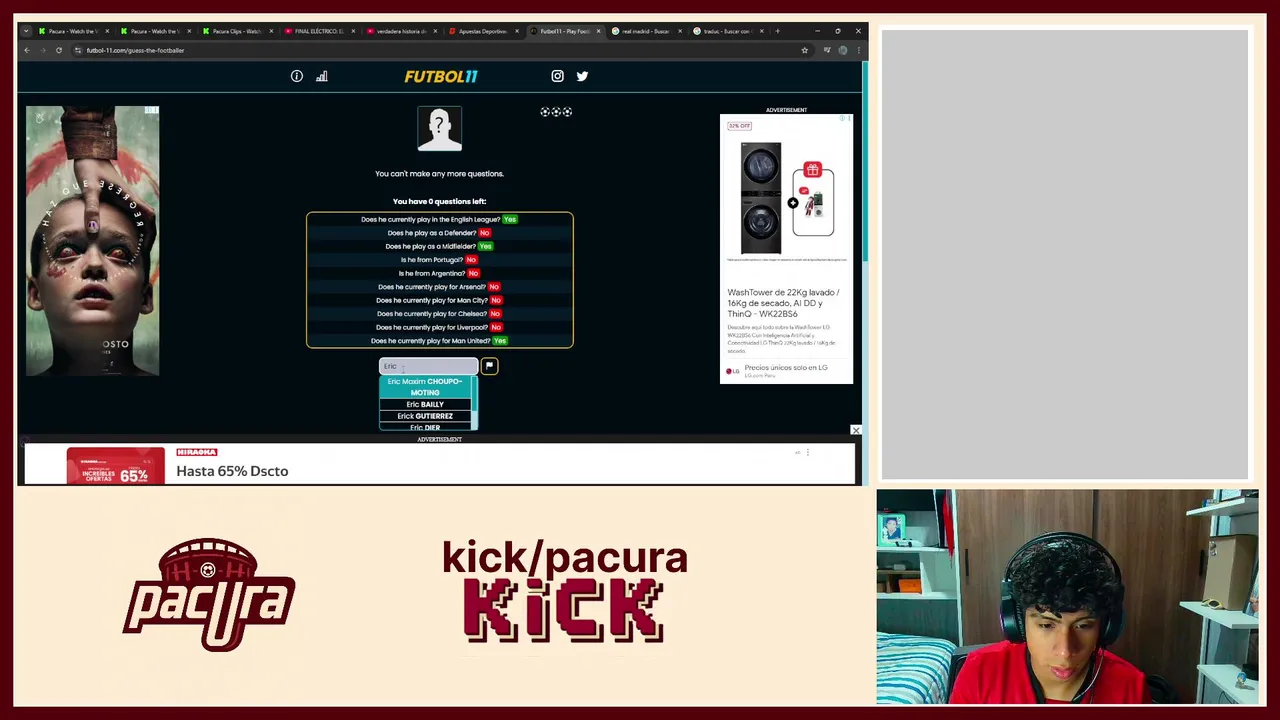
Task: Open the Futbol11 Instagram link
Action: [558, 76]
